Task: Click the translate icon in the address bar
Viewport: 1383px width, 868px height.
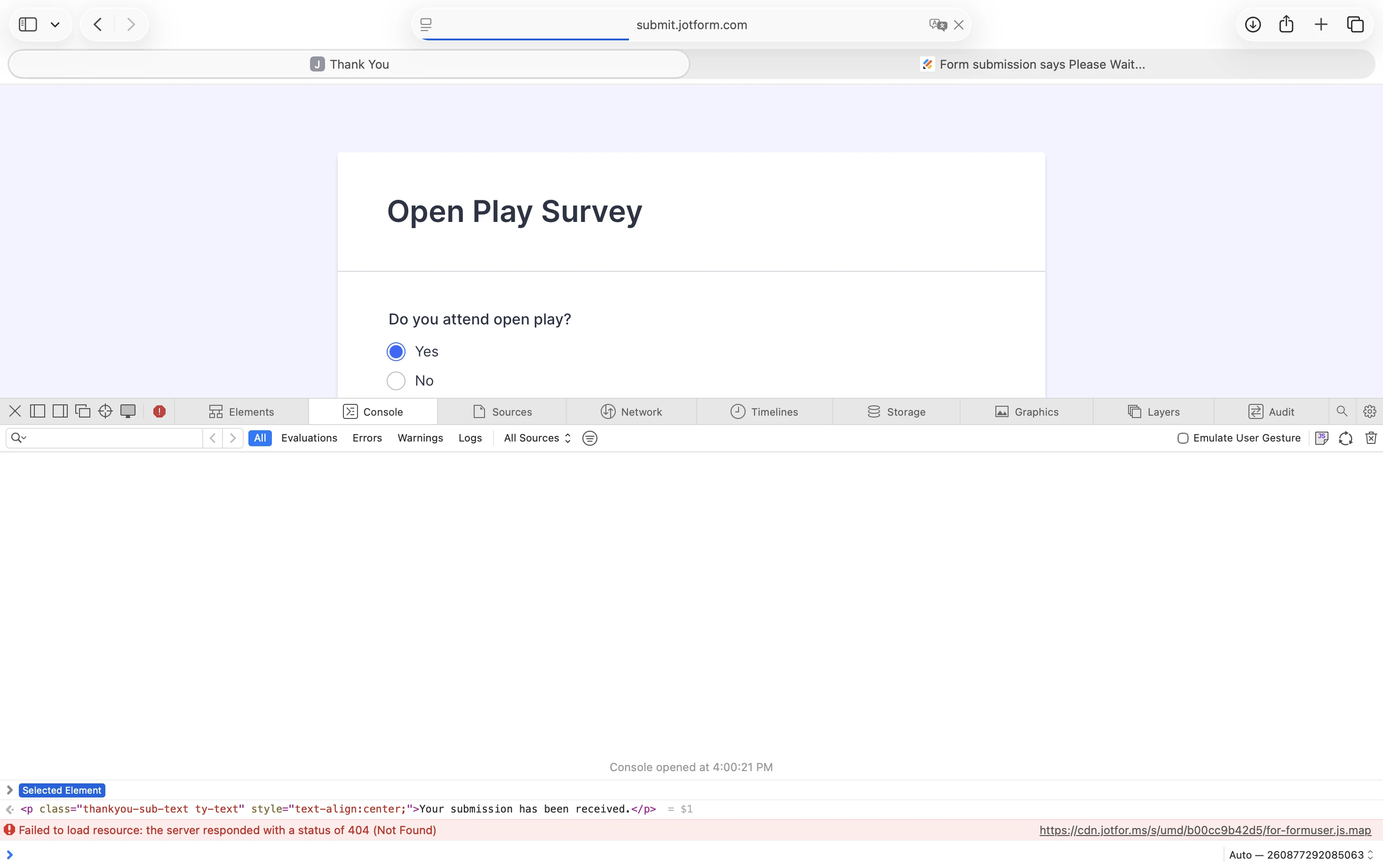Action: coord(938,24)
